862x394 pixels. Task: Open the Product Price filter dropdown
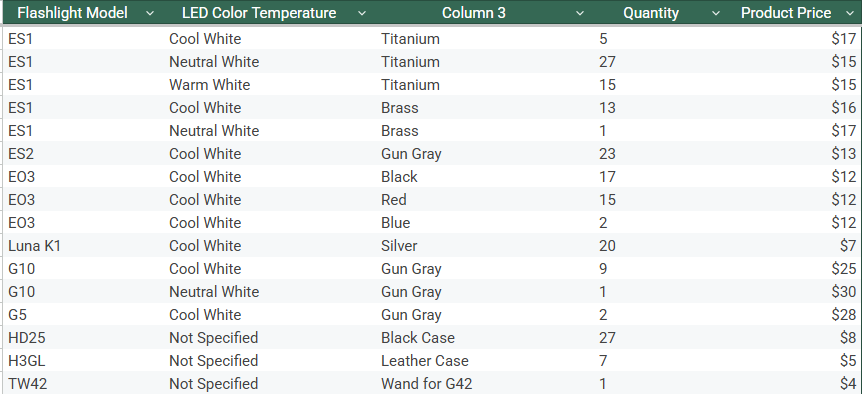(x=850, y=13)
